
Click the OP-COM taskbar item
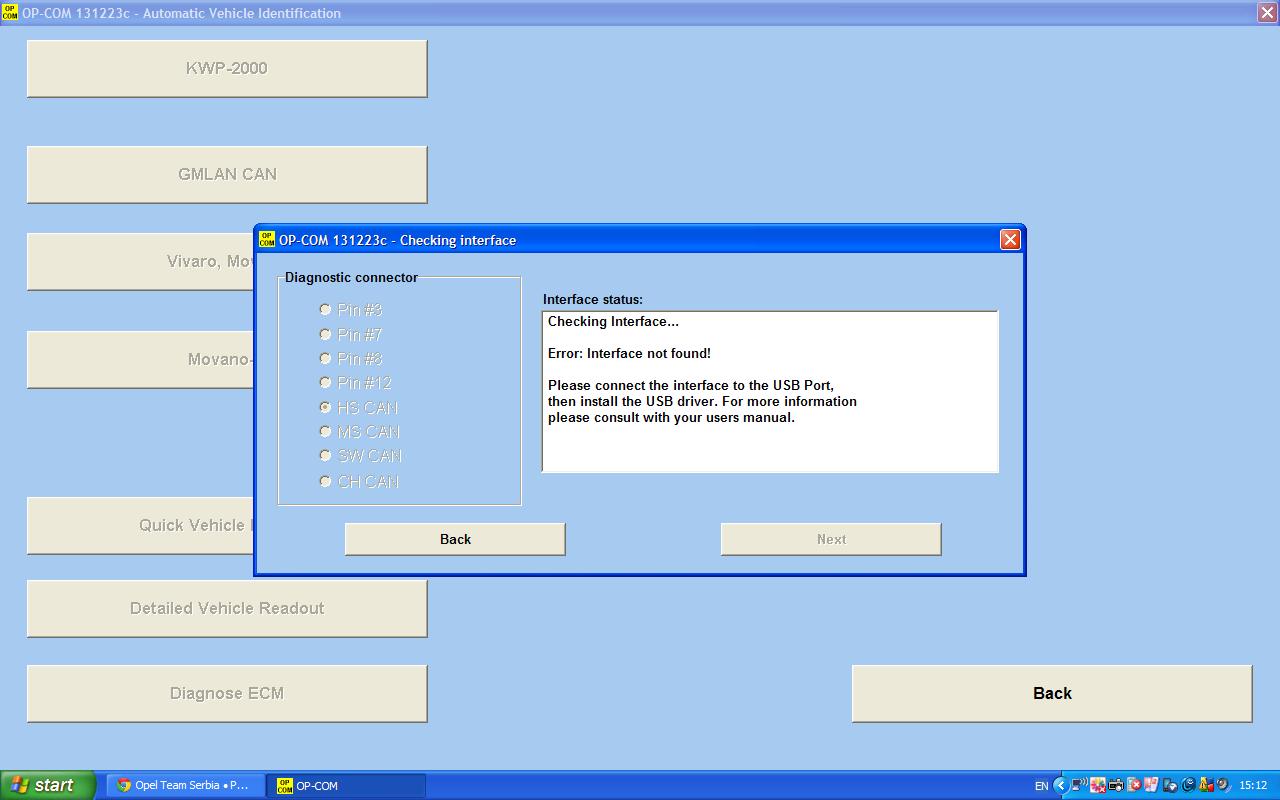(x=346, y=785)
